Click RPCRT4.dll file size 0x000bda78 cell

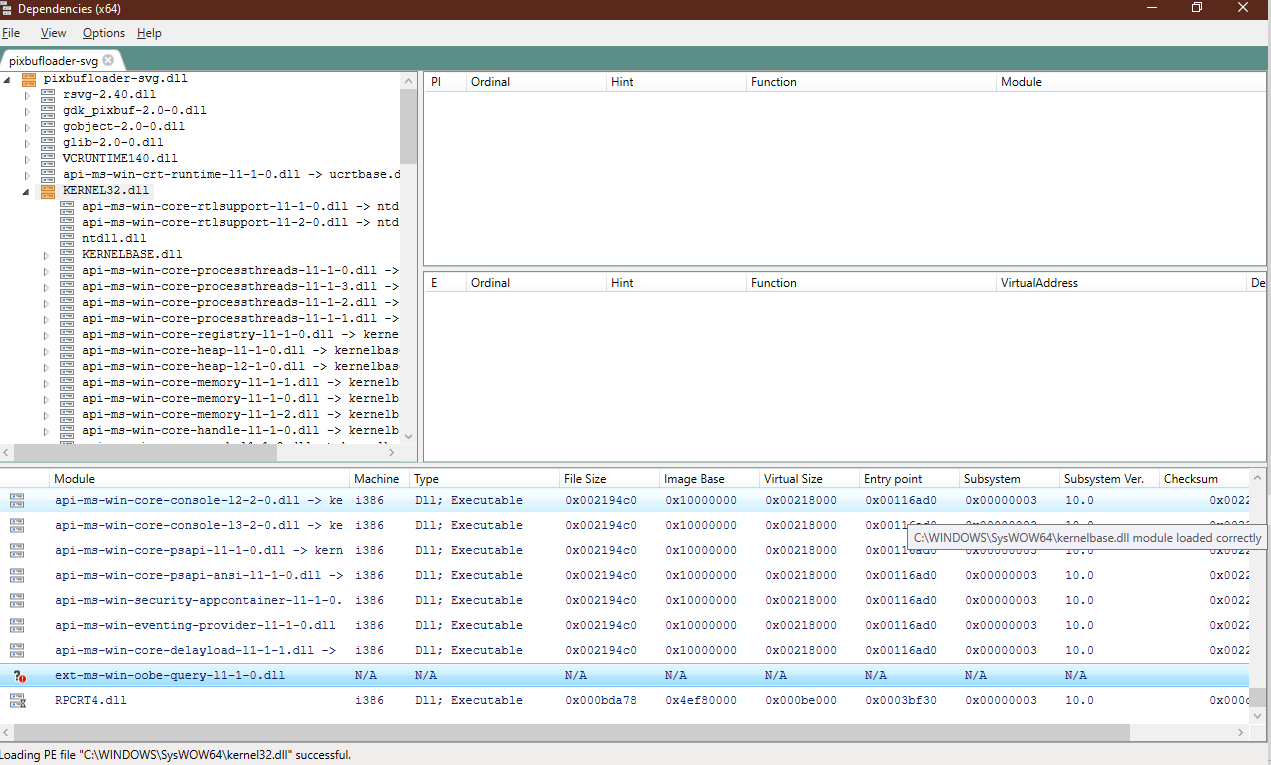coord(601,701)
